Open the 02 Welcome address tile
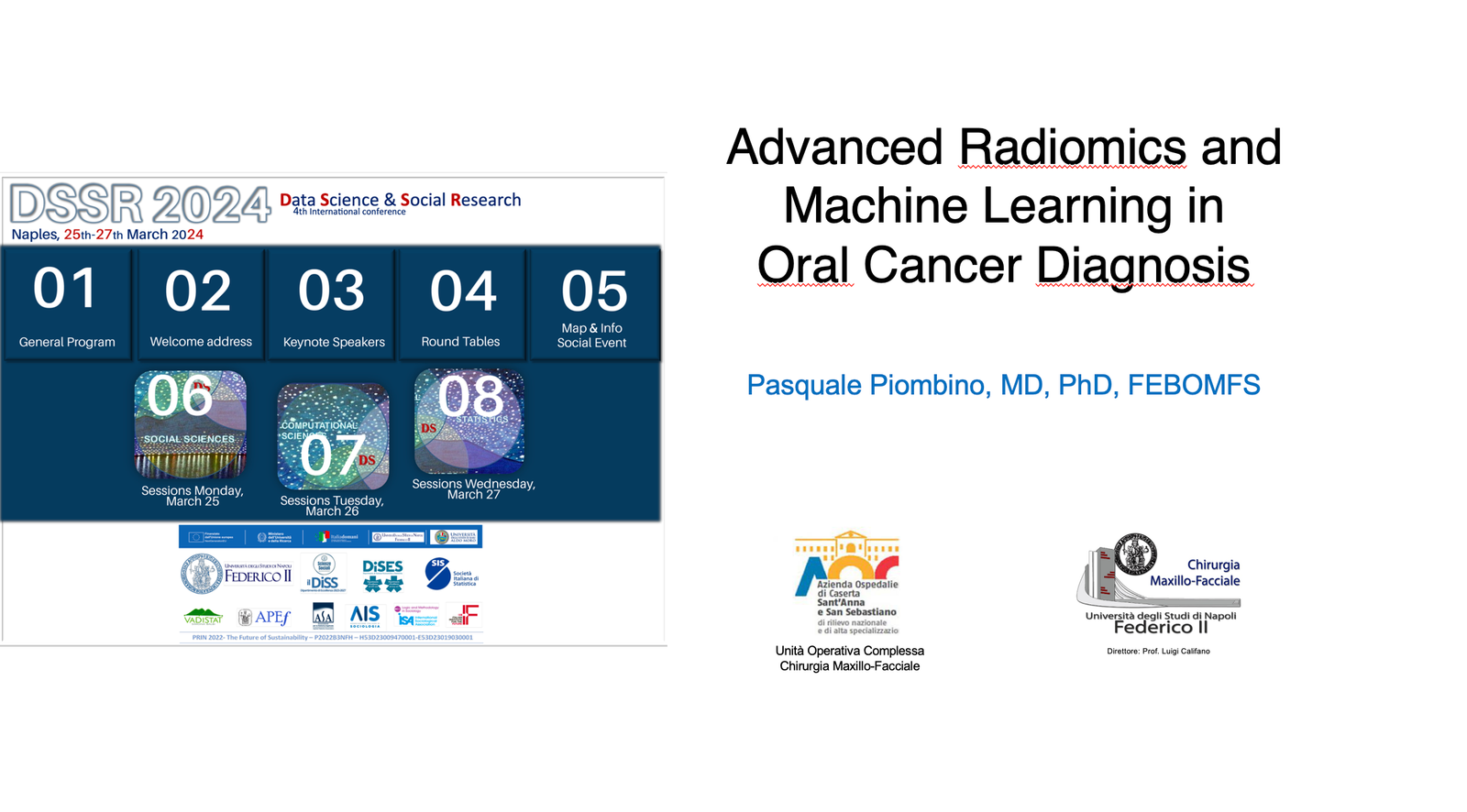The width and height of the screenshot is (1467, 812). click(x=200, y=304)
